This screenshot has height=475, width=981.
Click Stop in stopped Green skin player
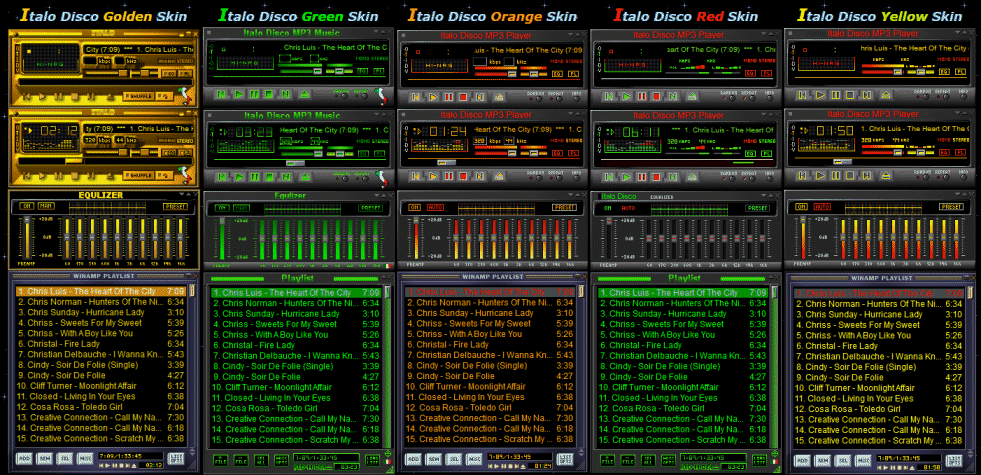[x=269, y=94]
